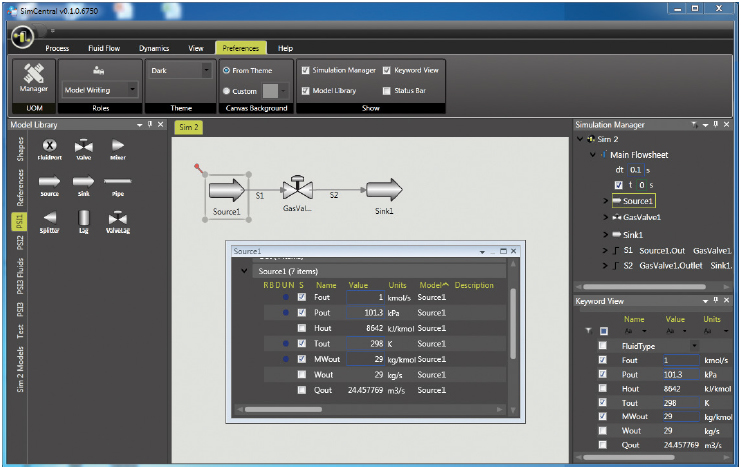The height and width of the screenshot is (469, 741).
Task: Edit the Pout value field in Source1
Action: (x=365, y=313)
